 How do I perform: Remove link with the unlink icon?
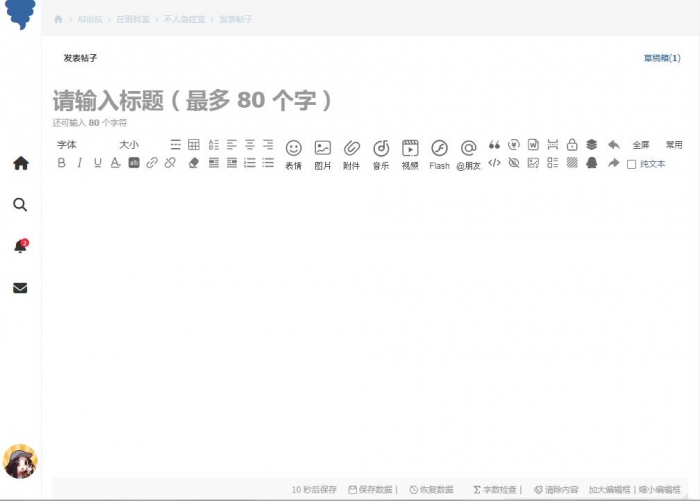pyautogui.click(x=170, y=163)
